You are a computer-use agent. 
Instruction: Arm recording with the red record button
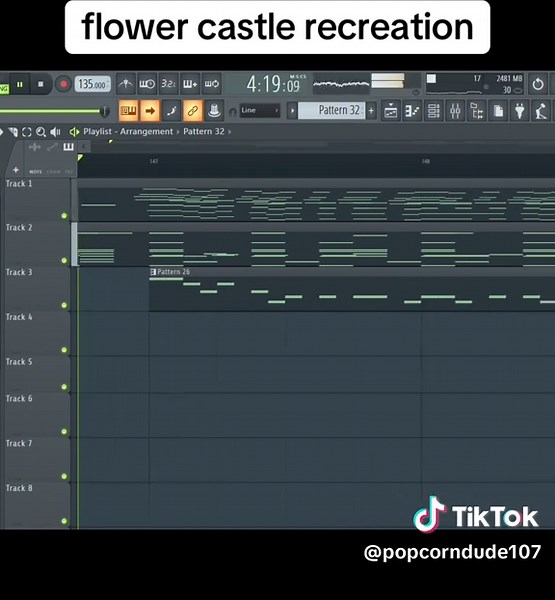click(x=64, y=85)
